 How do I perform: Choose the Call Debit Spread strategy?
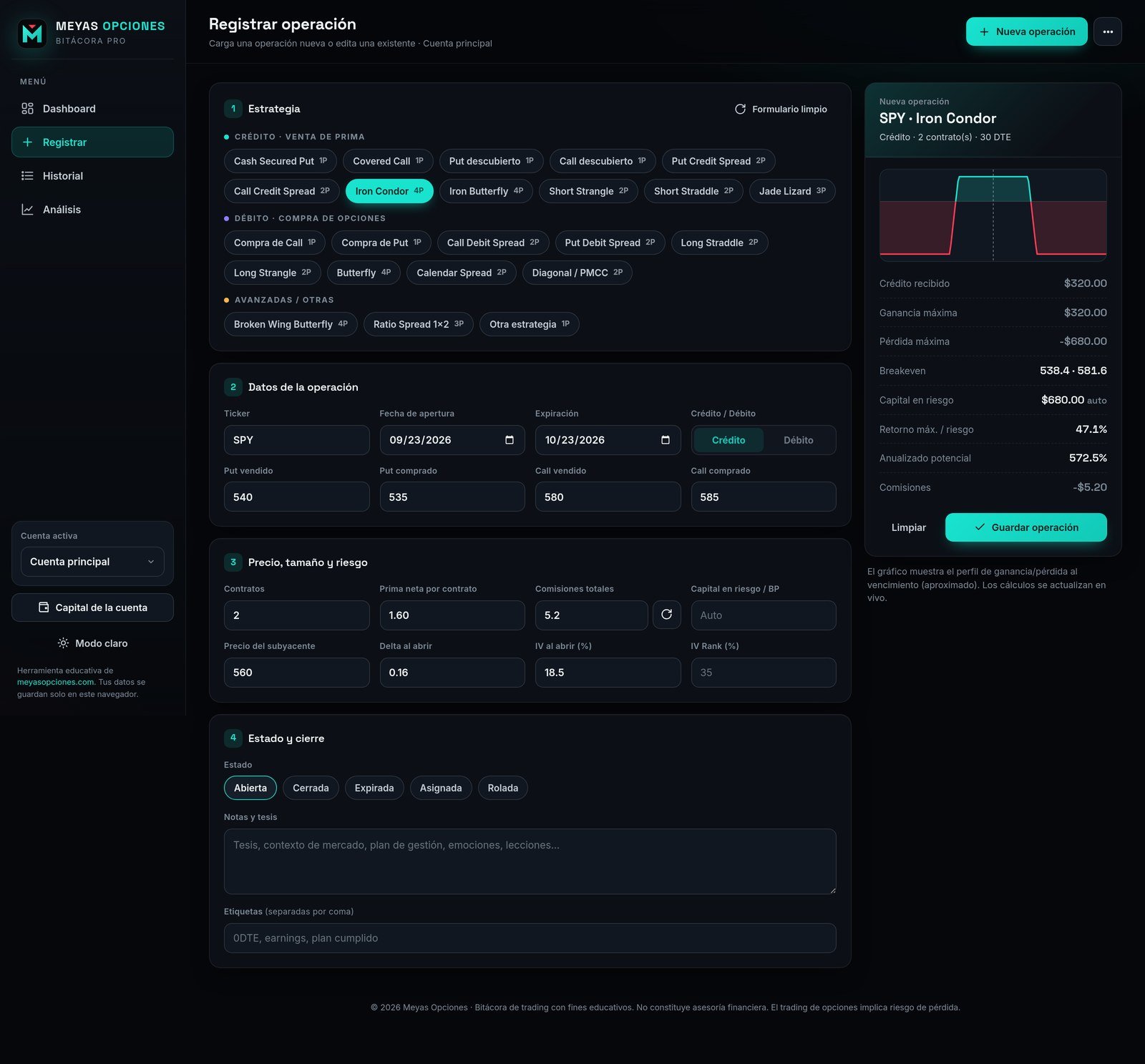493,243
